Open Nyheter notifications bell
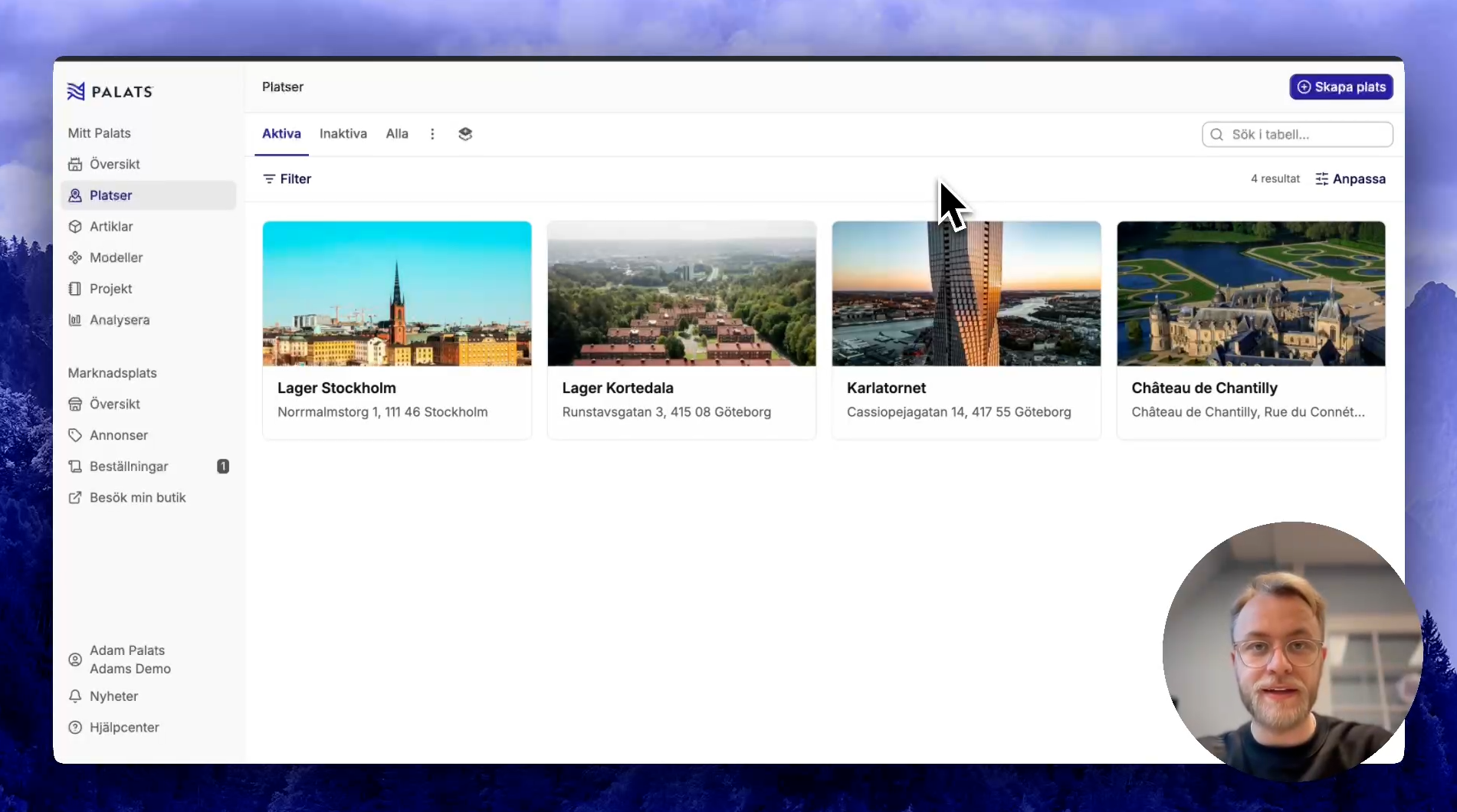This screenshot has width=1457, height=812. point(113,696)
